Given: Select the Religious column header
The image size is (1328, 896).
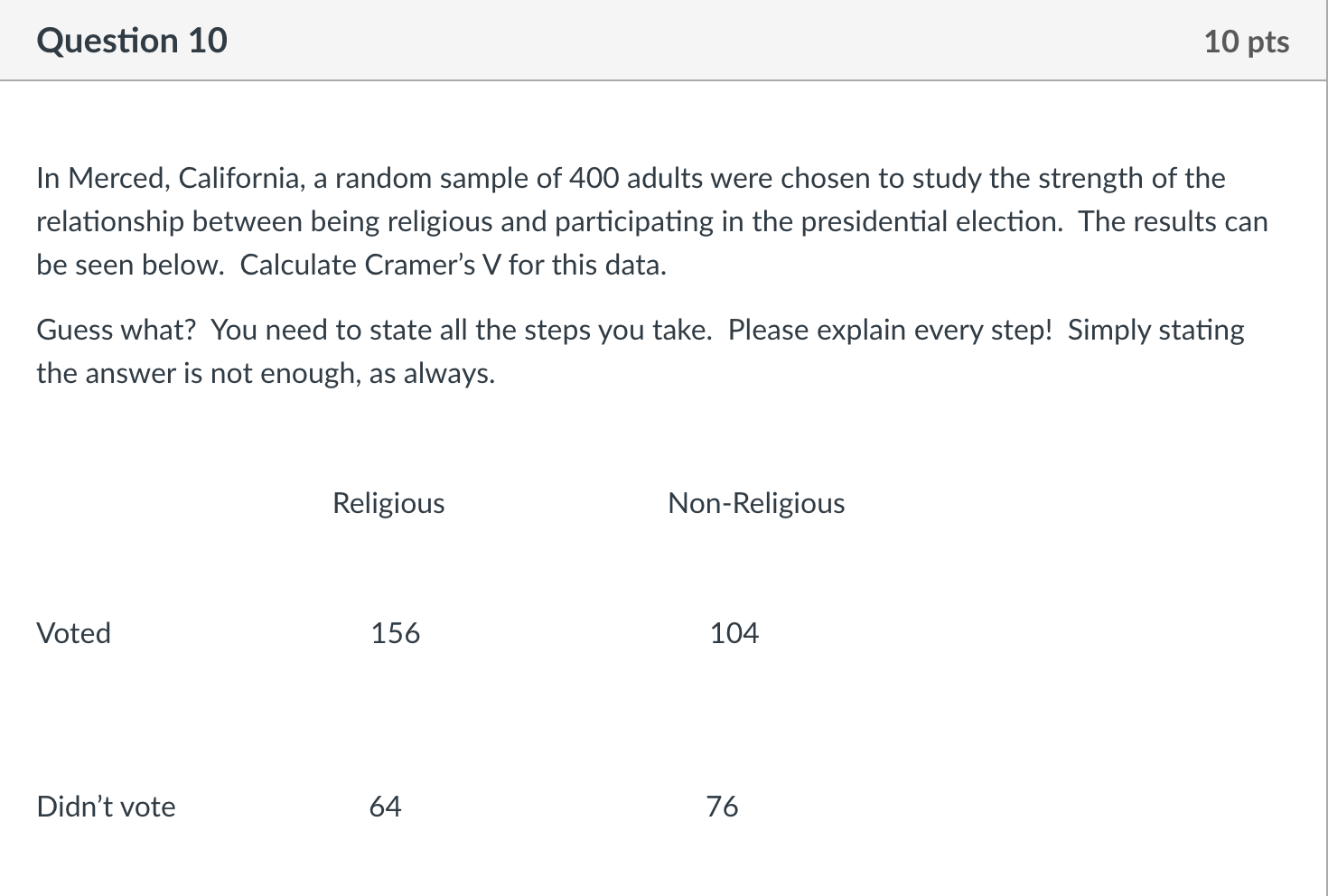Looking at the screenshot, I should point(388,503).
